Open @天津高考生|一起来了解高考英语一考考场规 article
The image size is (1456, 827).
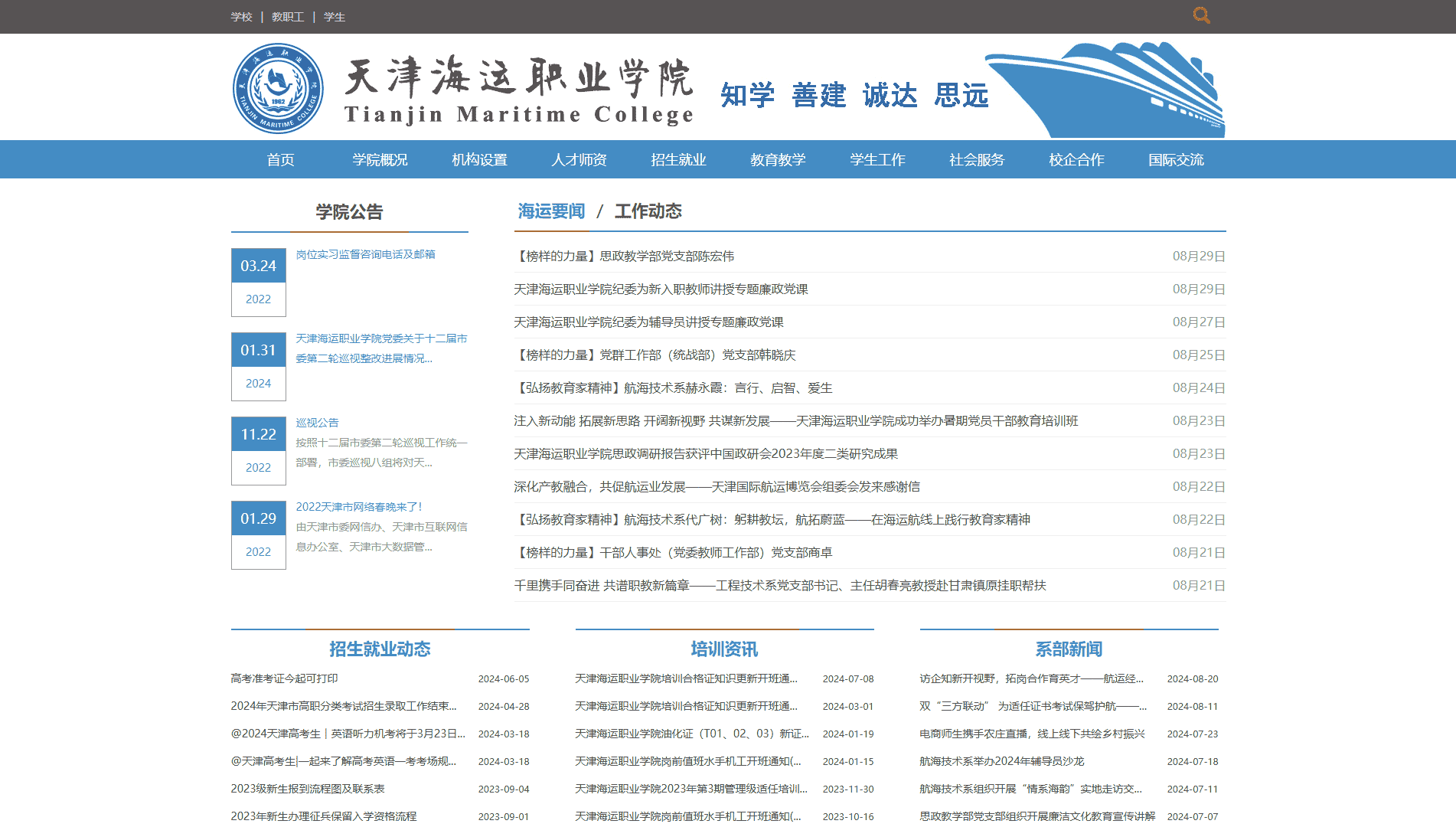point(344,761)
